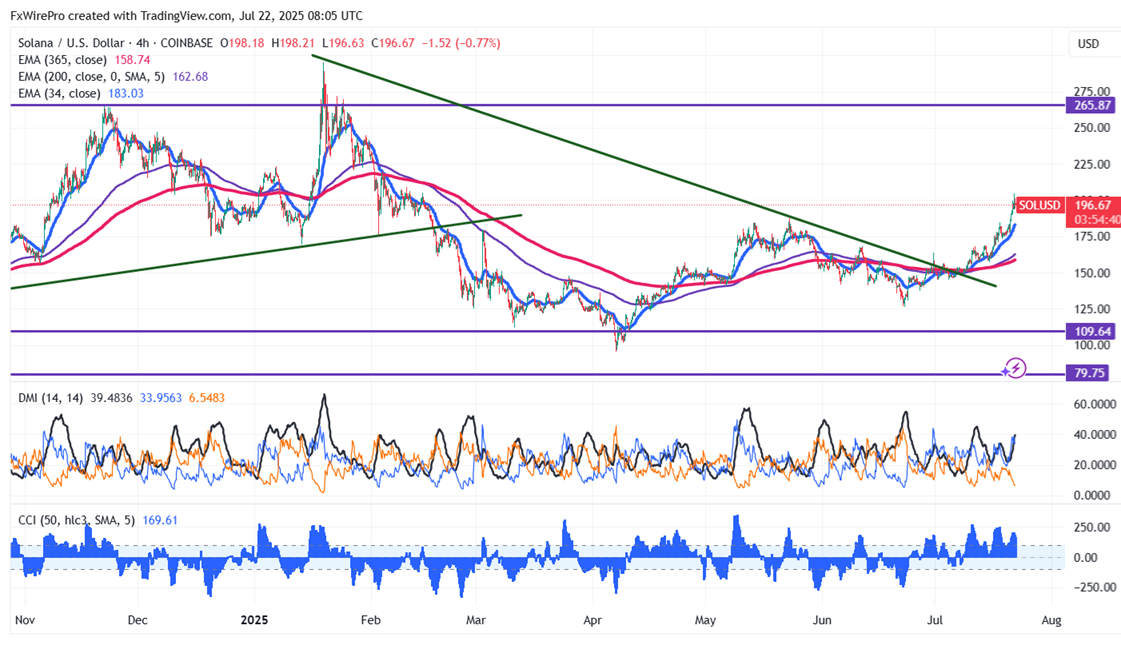Image resolution: width=1121 pixels, height=645 pixels.
Task: Click the EMA 34 value 183.03
Action: [x=126, y=94]
